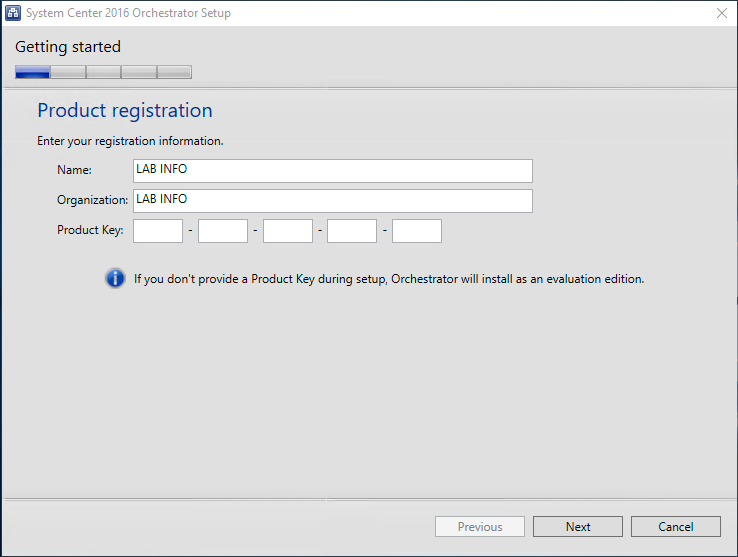
Task: Click the Product registration heading
Action: 125,111
